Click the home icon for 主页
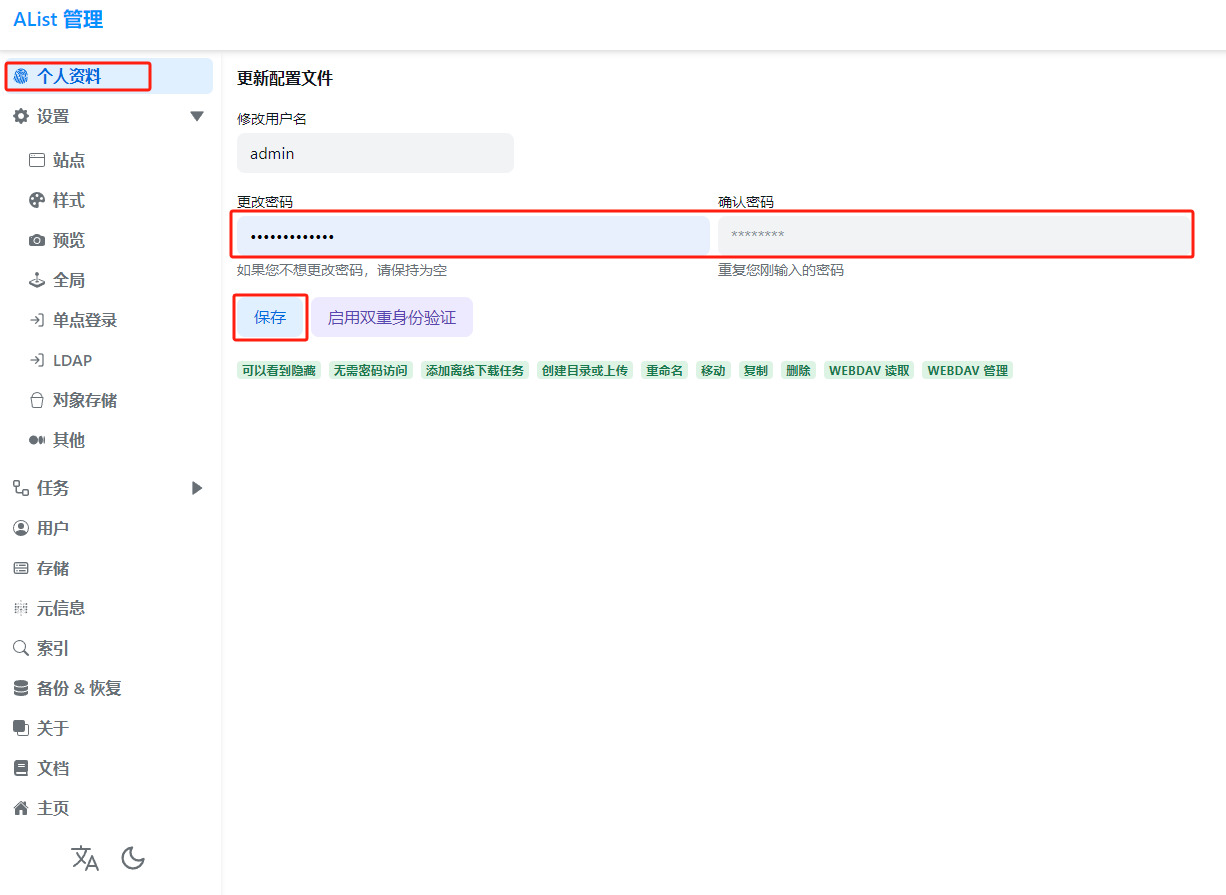This screenshot has width=1226, height=895. coord(20,808)
